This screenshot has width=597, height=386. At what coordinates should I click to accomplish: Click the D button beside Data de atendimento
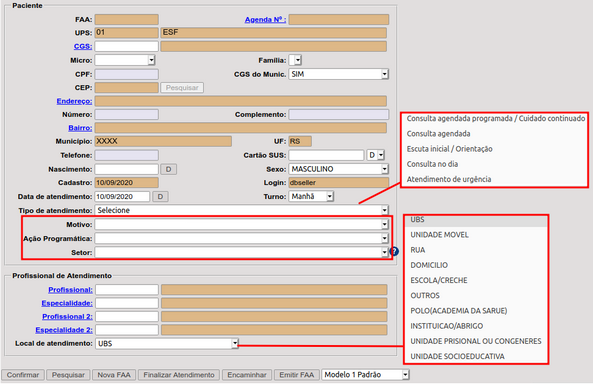pos(160,196)
